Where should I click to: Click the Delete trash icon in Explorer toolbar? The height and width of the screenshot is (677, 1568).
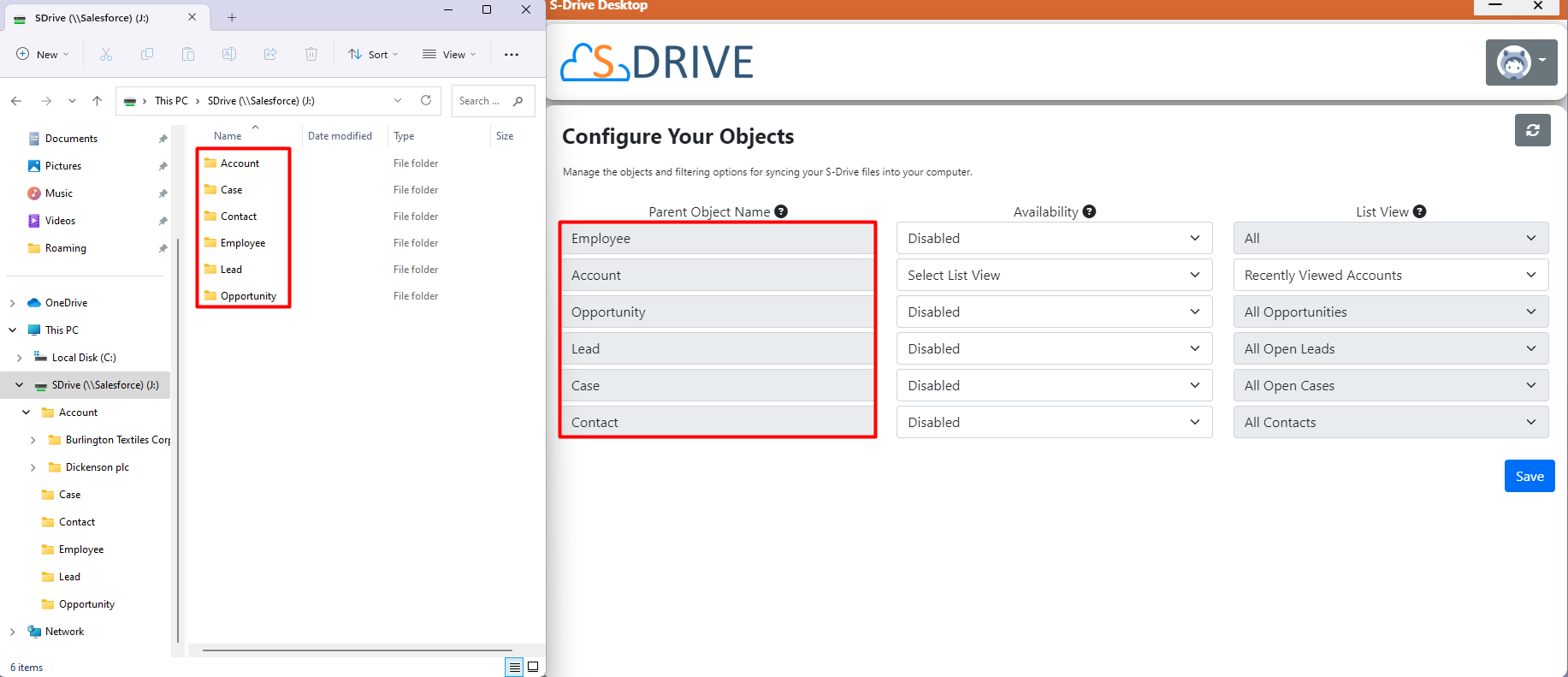[311, 54]
